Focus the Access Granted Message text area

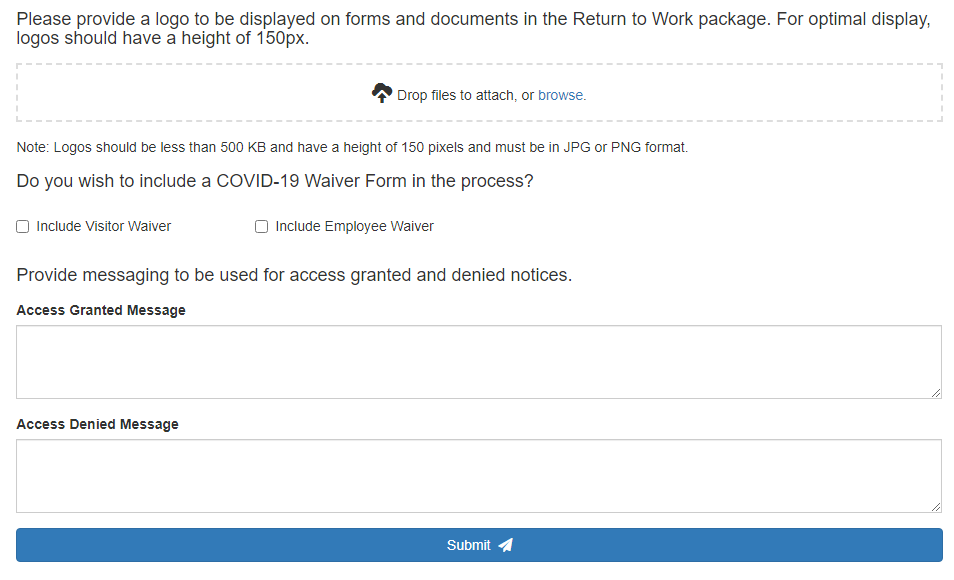(x=478, y=361)
